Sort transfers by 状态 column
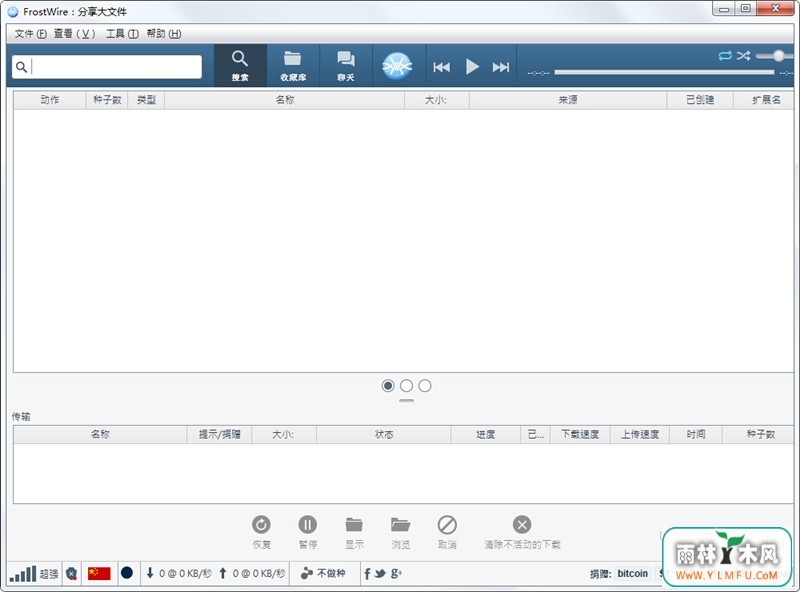 [384, 434]
